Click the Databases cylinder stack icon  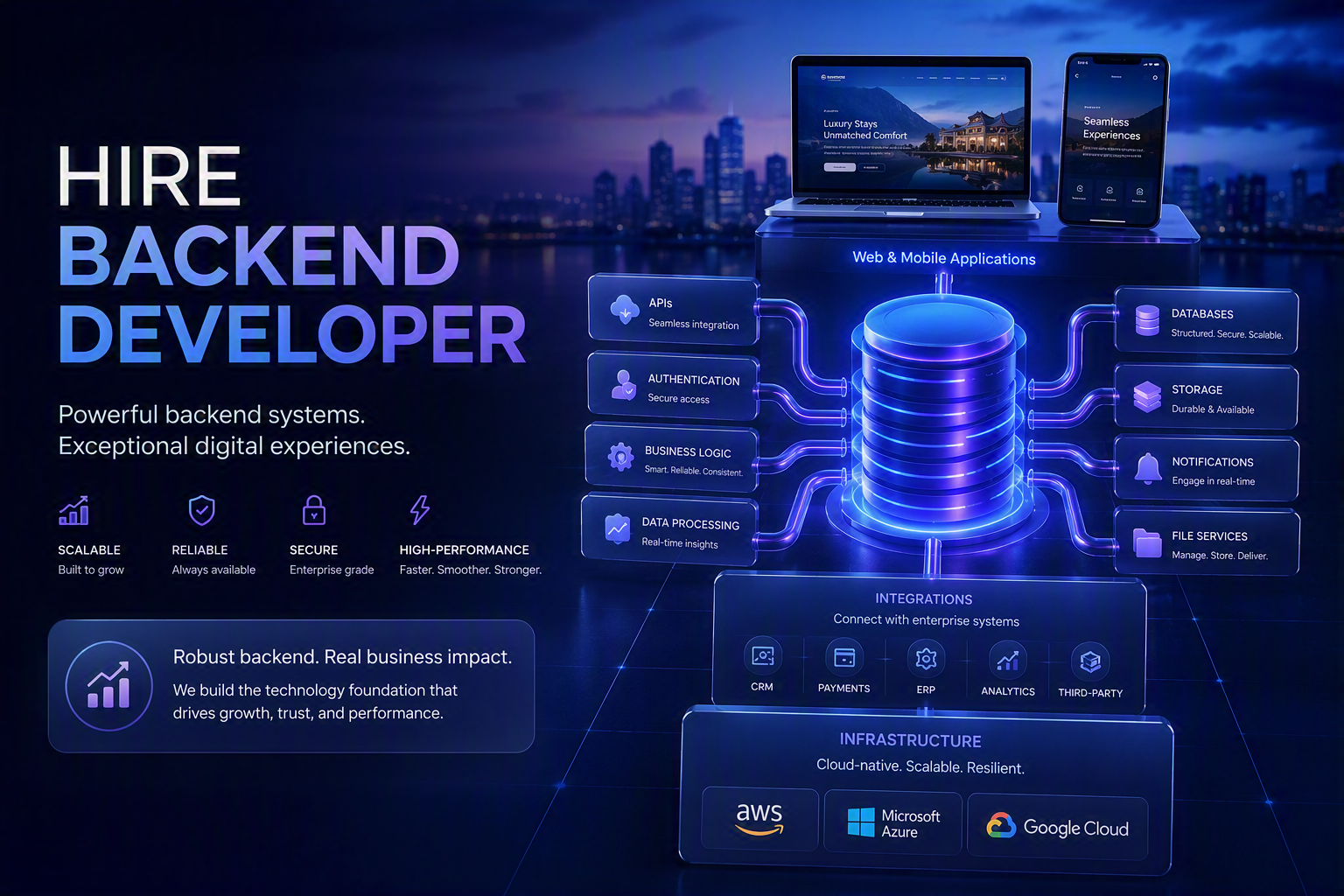(x=1147, y=320)
